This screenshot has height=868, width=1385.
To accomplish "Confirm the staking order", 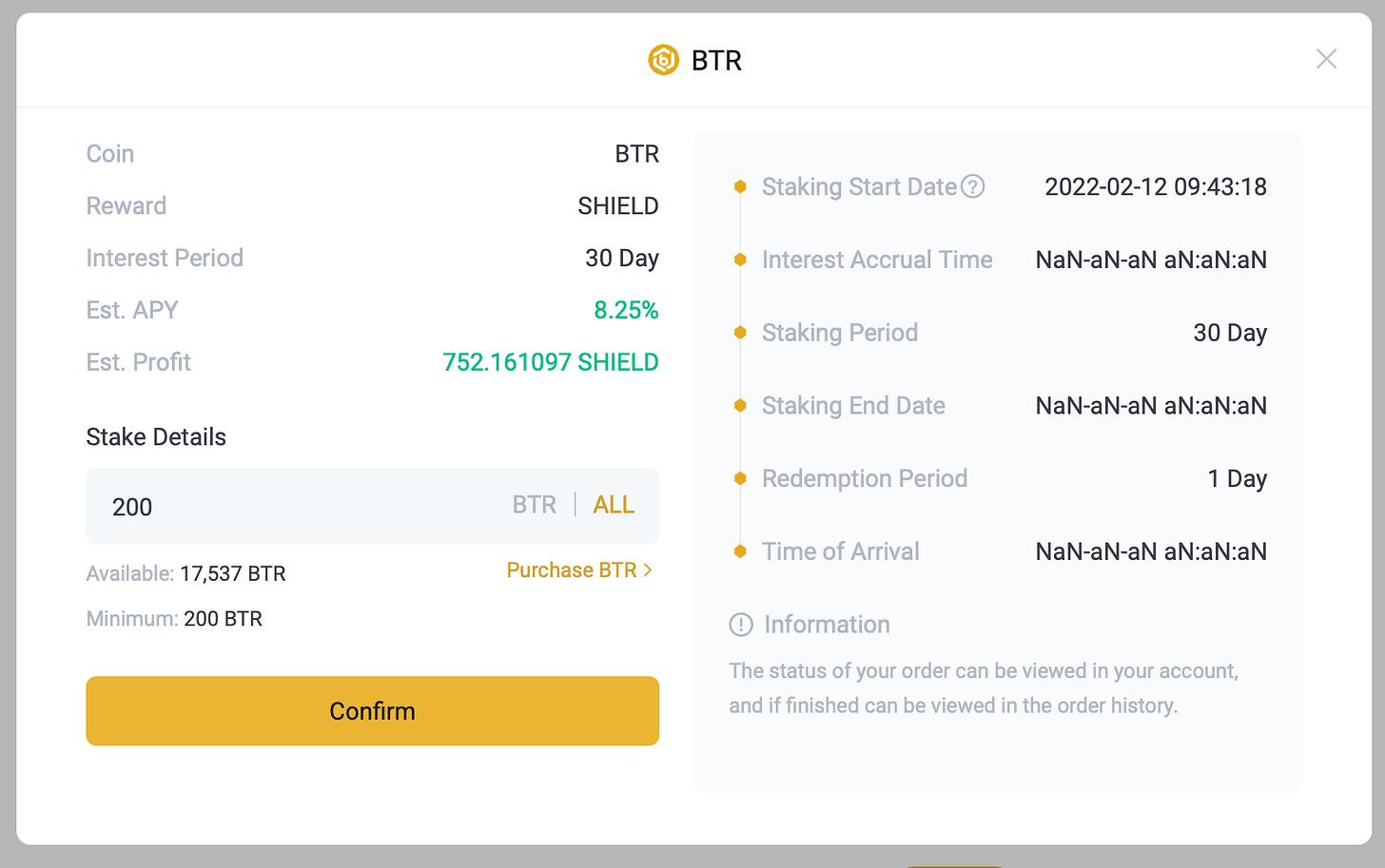I will 372,711.
